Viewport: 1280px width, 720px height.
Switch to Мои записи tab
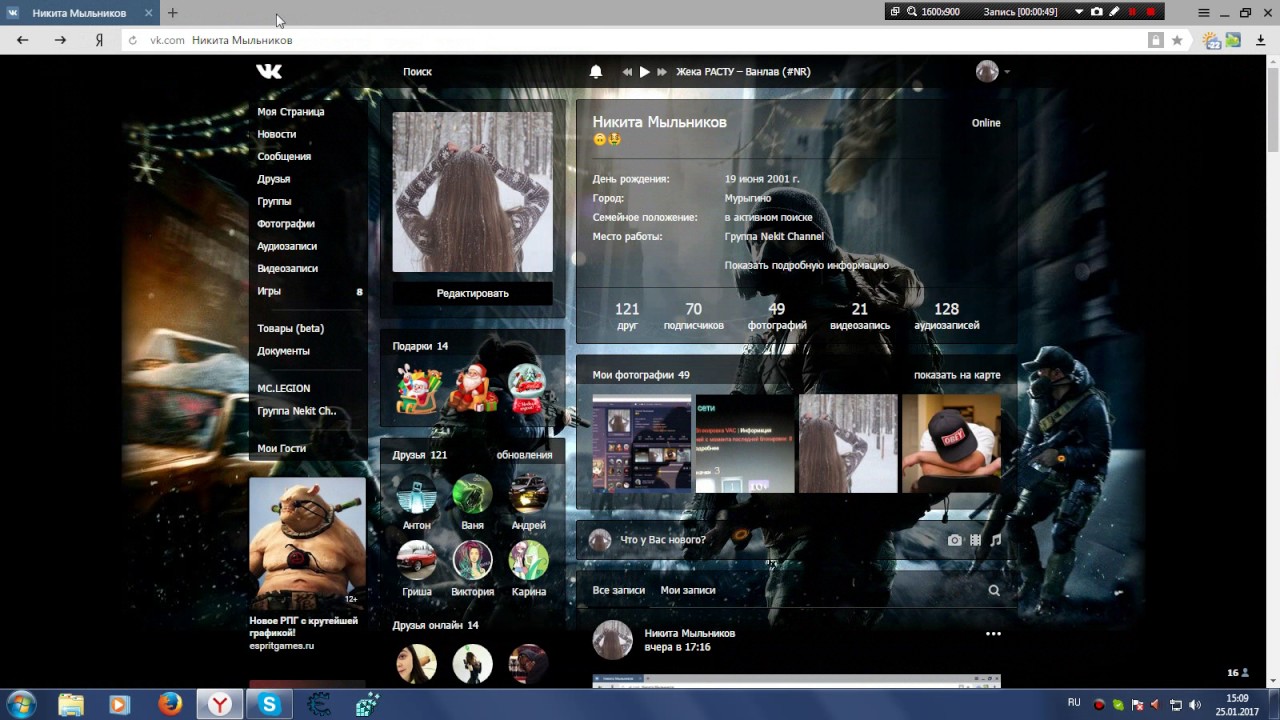(688, 590)
